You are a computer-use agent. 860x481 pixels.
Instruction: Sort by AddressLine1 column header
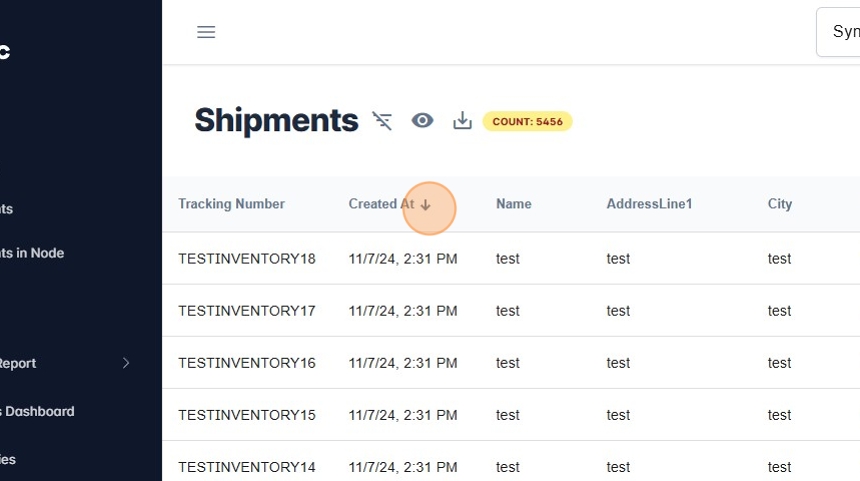[x=649, y=204]
